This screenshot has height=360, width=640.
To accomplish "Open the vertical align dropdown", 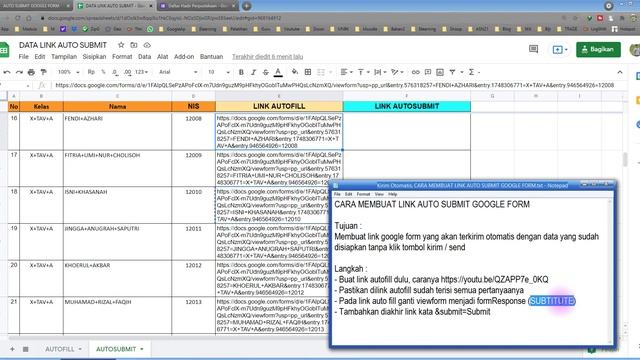I will tap(363, 72).
